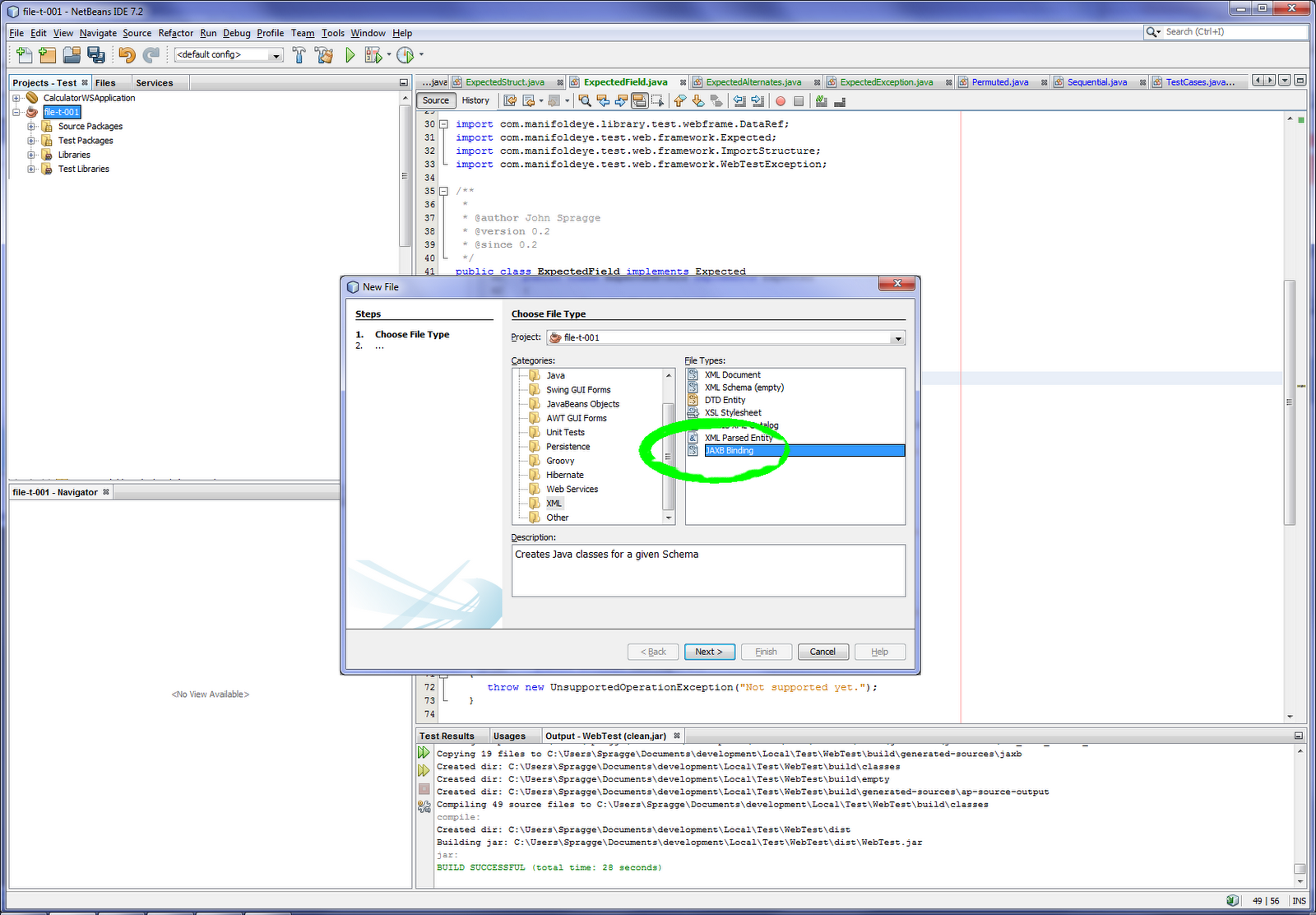Viewport: 1316px width, 915px height.
Task: Click the Search (Ctrl+I) field
Action: (x=1226, y=32)
